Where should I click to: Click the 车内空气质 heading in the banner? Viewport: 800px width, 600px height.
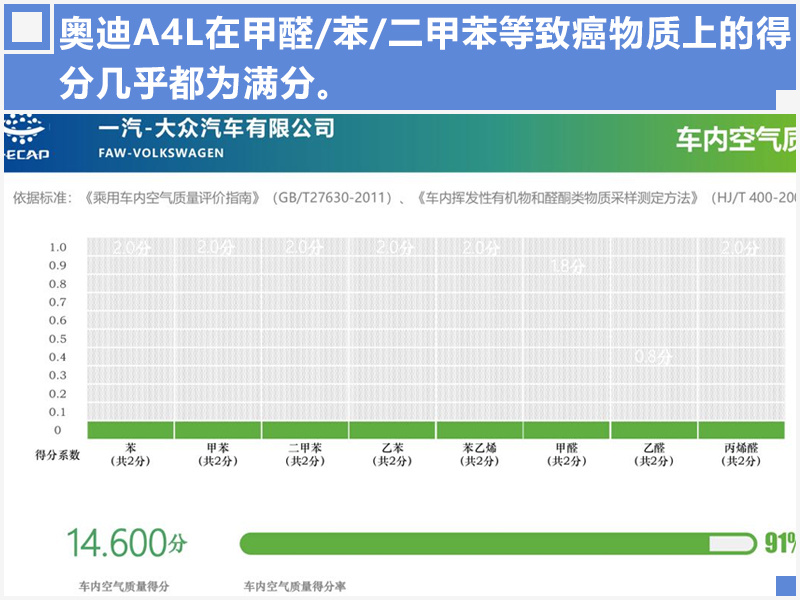pos(736,139)
